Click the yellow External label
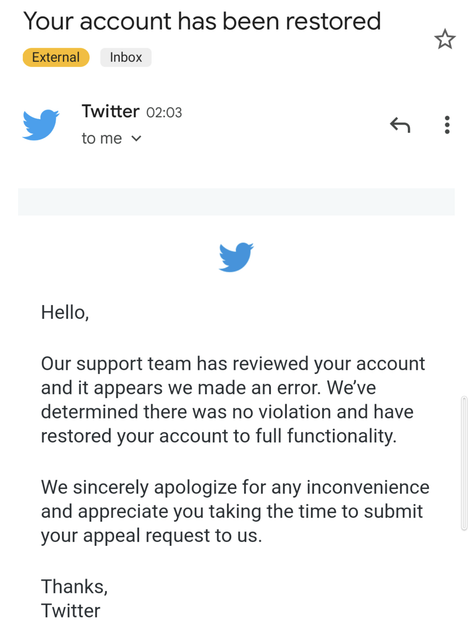 click(x=56, y=57)
